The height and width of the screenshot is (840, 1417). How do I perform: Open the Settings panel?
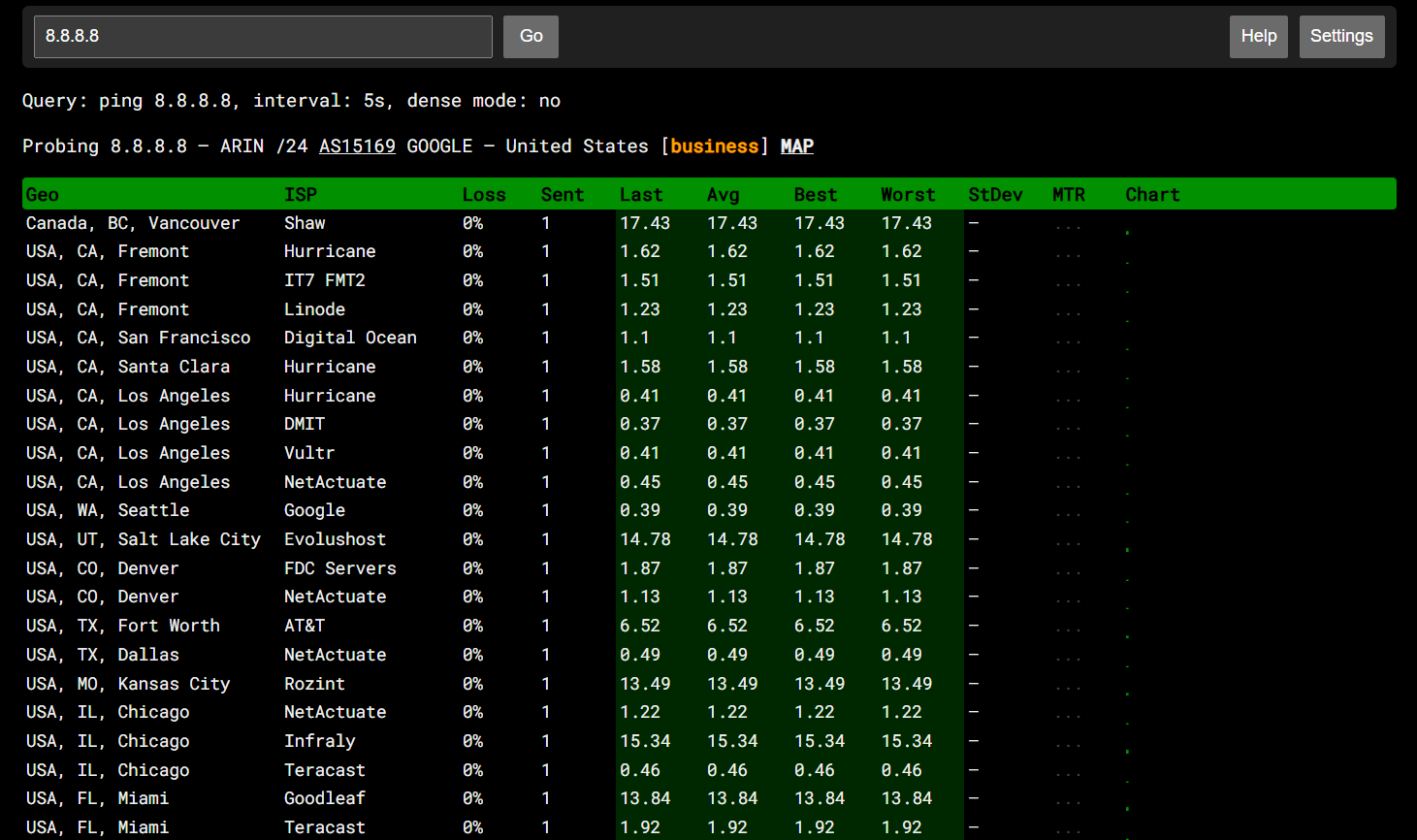[1341, 37]
